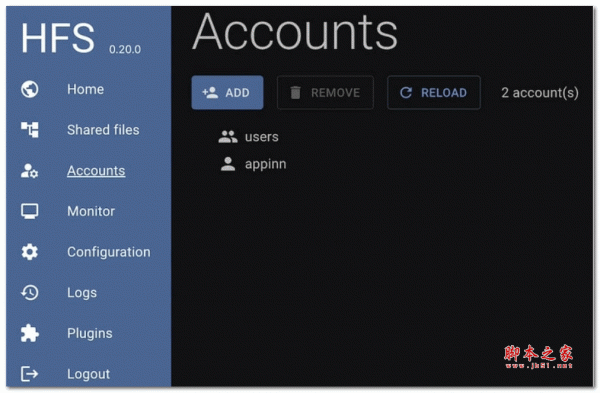Select the appinn account row
Image resolution: width=600 pixels, height=393 pixels.
pos(253,164)
